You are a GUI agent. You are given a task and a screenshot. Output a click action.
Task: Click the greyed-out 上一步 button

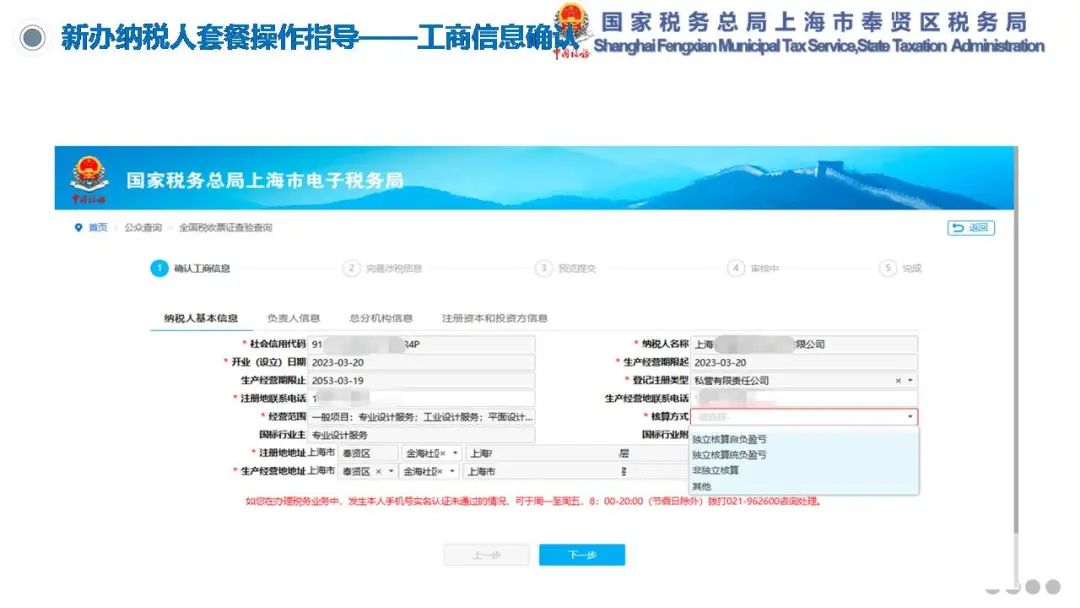point(486,555)
